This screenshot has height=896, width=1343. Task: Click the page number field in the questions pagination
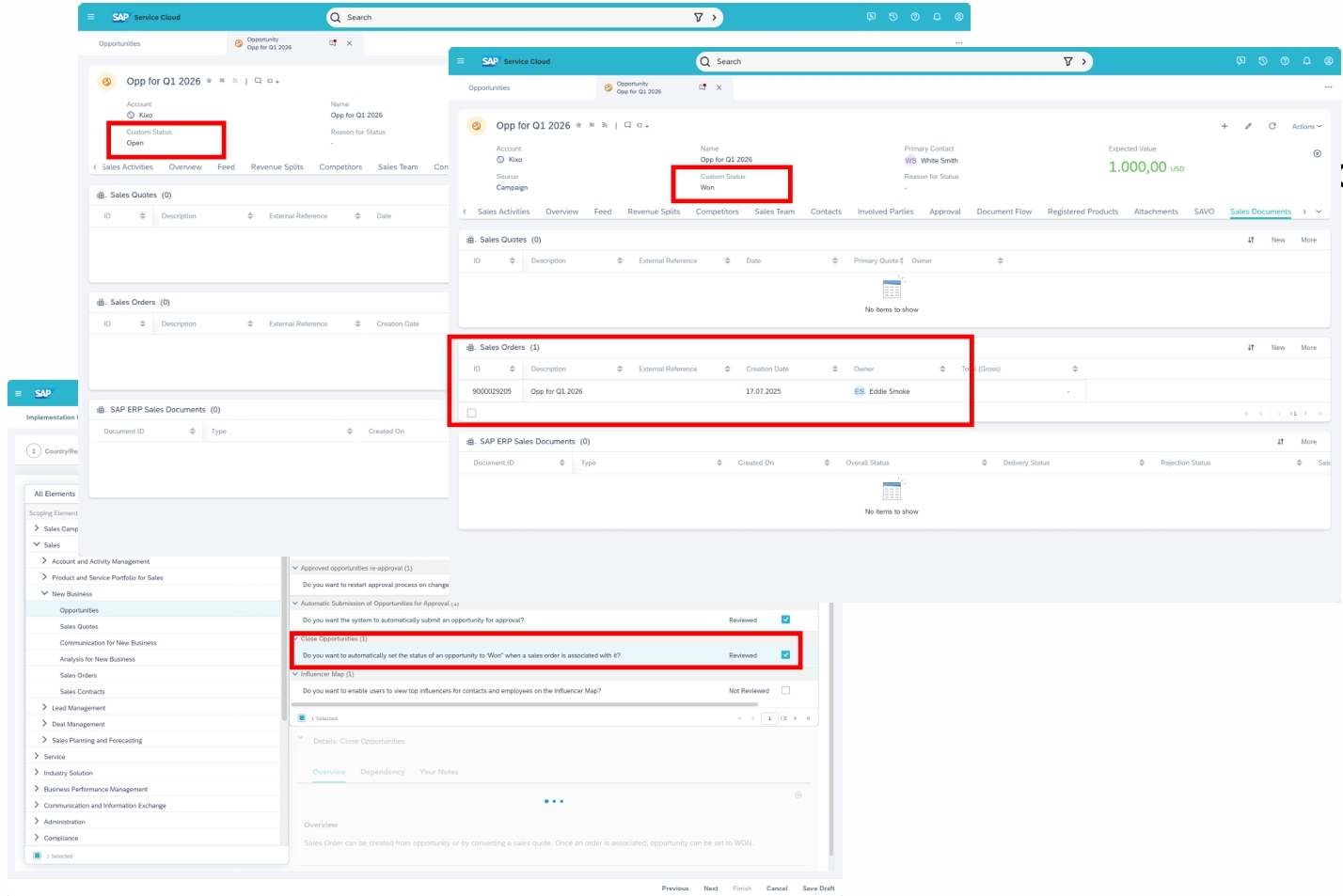769,718
